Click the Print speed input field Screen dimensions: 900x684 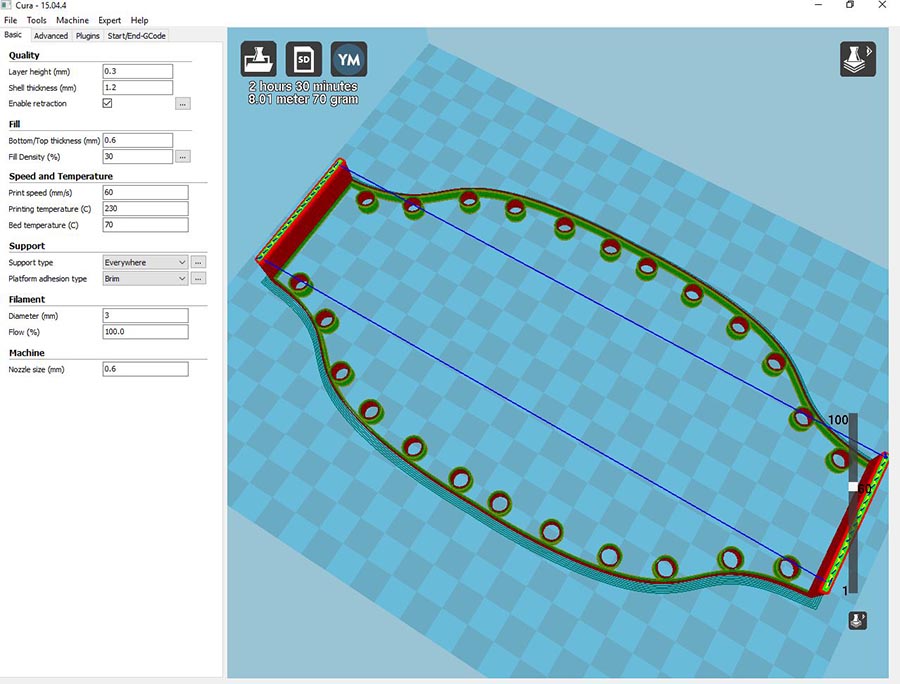145,192
